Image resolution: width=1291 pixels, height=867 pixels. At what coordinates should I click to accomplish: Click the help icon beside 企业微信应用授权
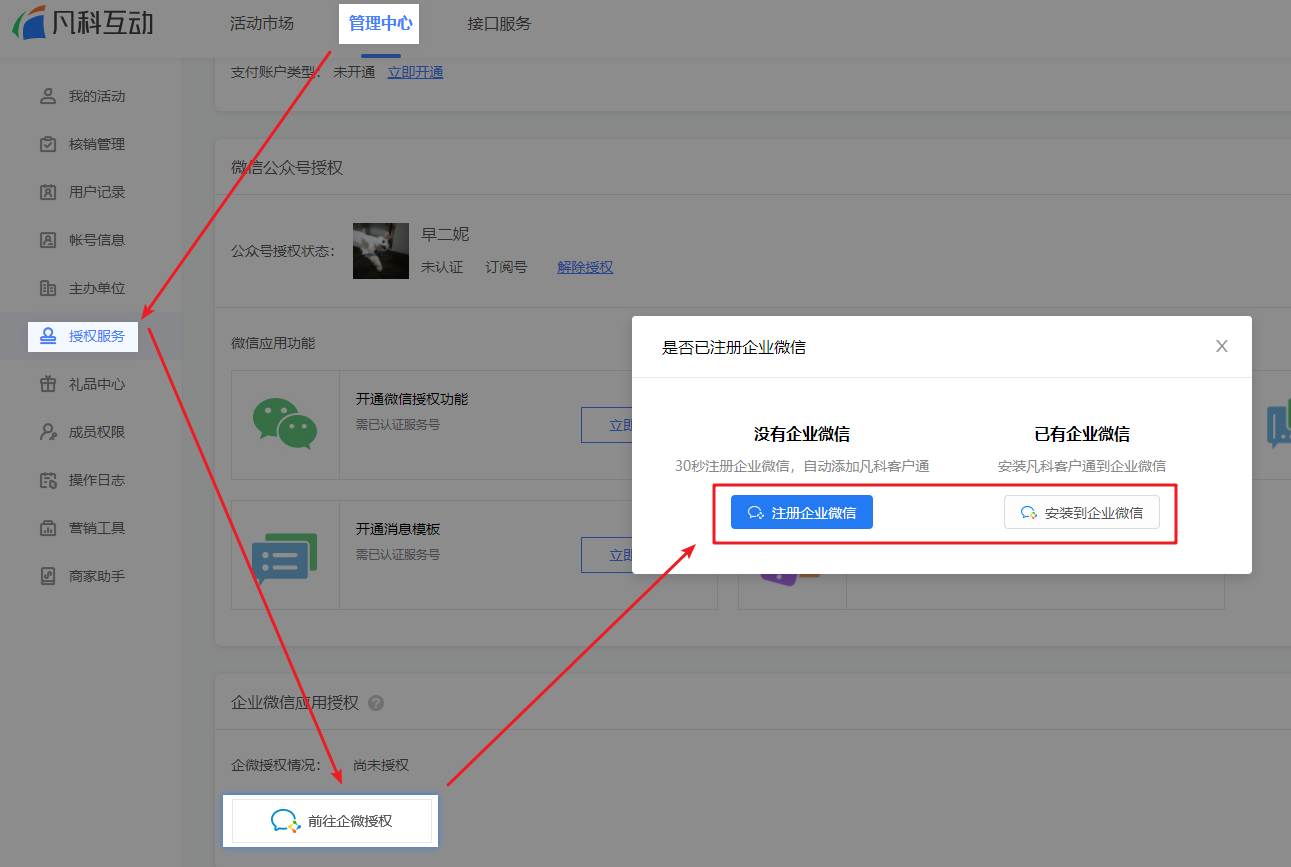click(x=376, y=703)
